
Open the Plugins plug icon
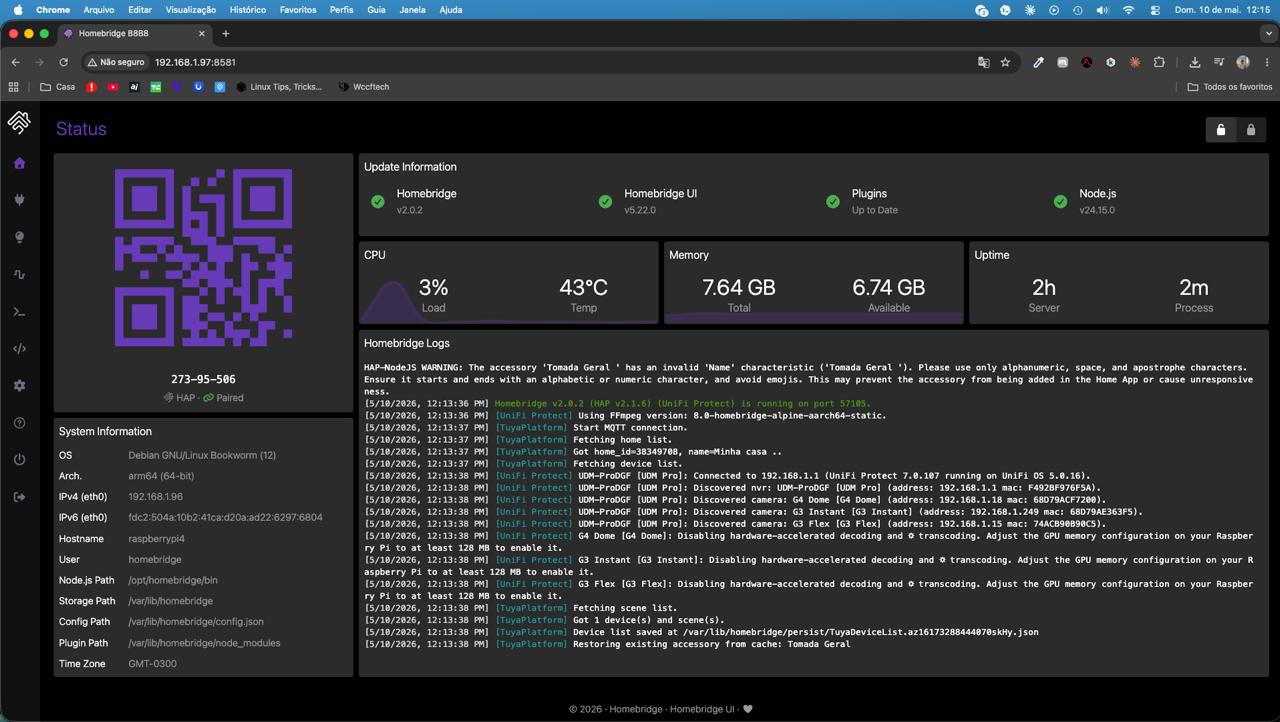(x=19, y=200)
